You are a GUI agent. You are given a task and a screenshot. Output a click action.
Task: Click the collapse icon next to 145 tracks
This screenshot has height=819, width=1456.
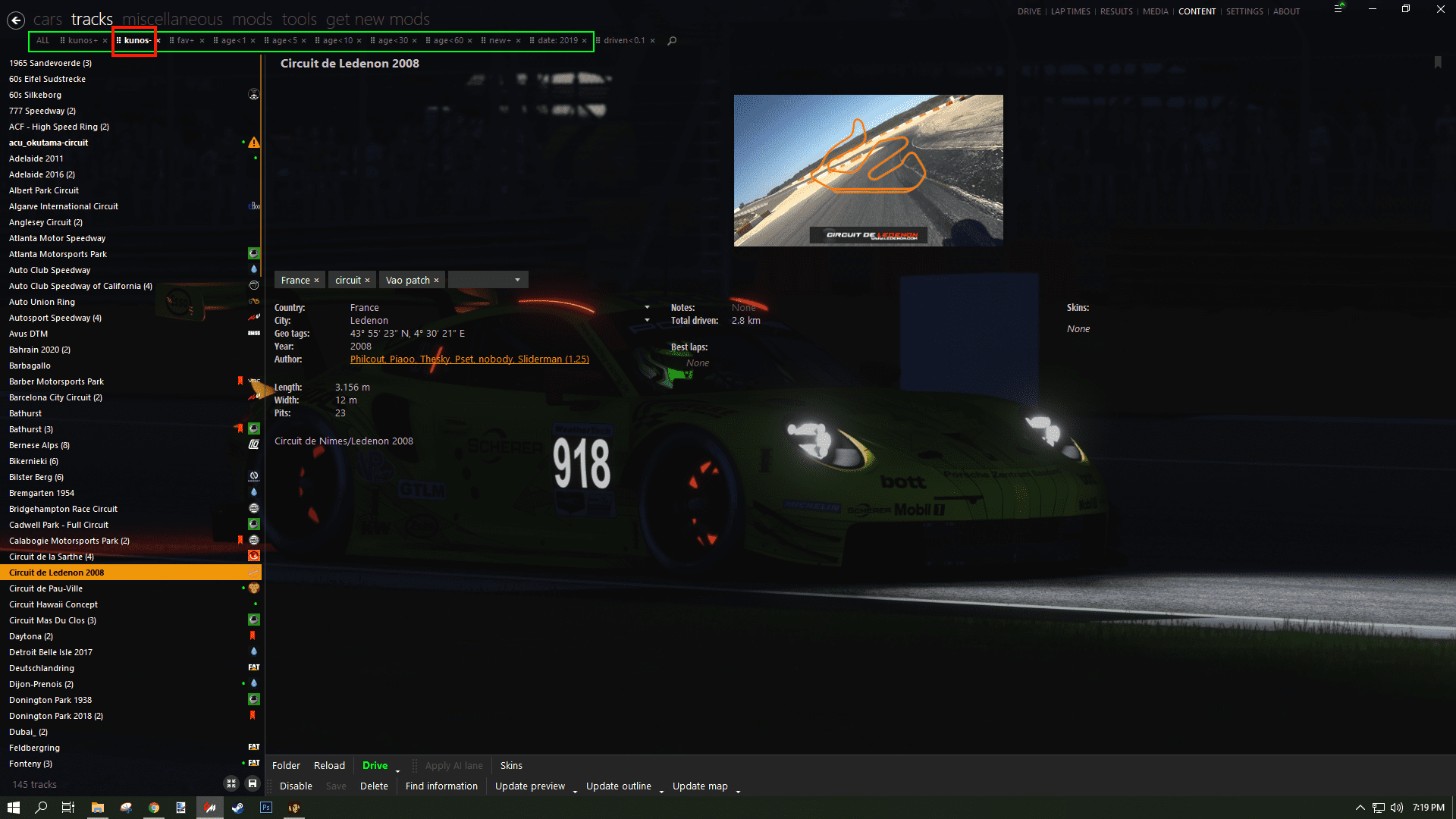click(231, 784)
